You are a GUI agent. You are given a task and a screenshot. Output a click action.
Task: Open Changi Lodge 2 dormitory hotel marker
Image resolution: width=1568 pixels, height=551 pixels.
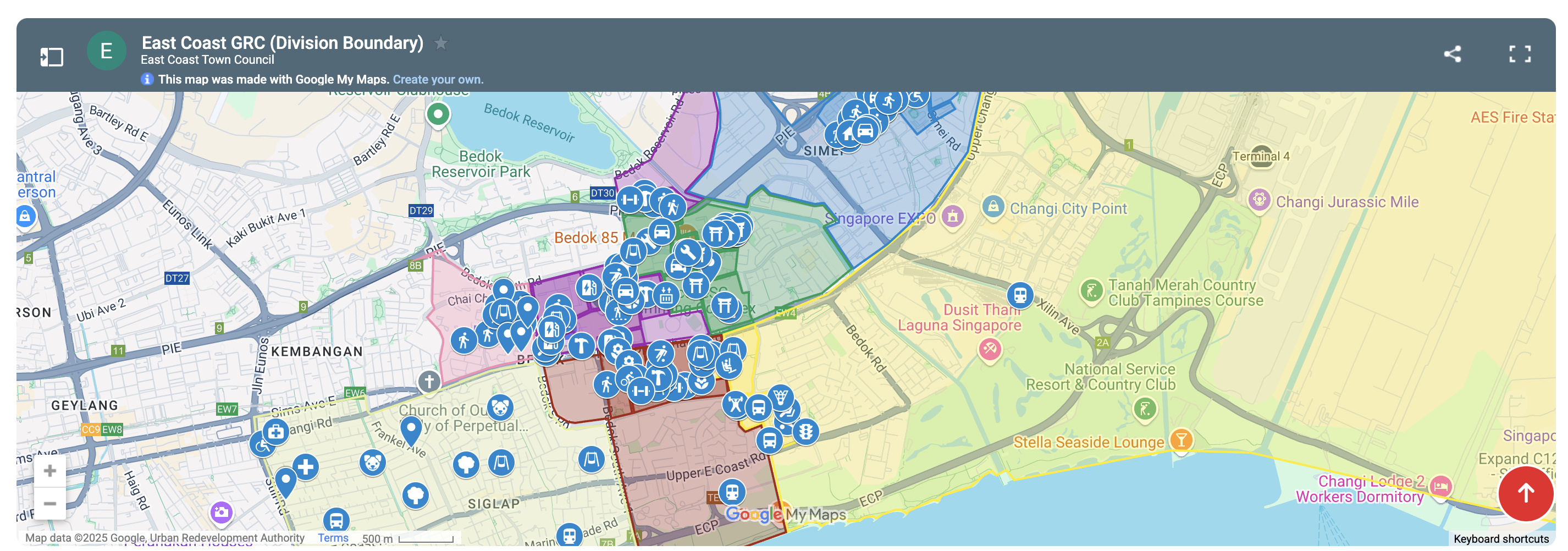tap(1440, 487)
